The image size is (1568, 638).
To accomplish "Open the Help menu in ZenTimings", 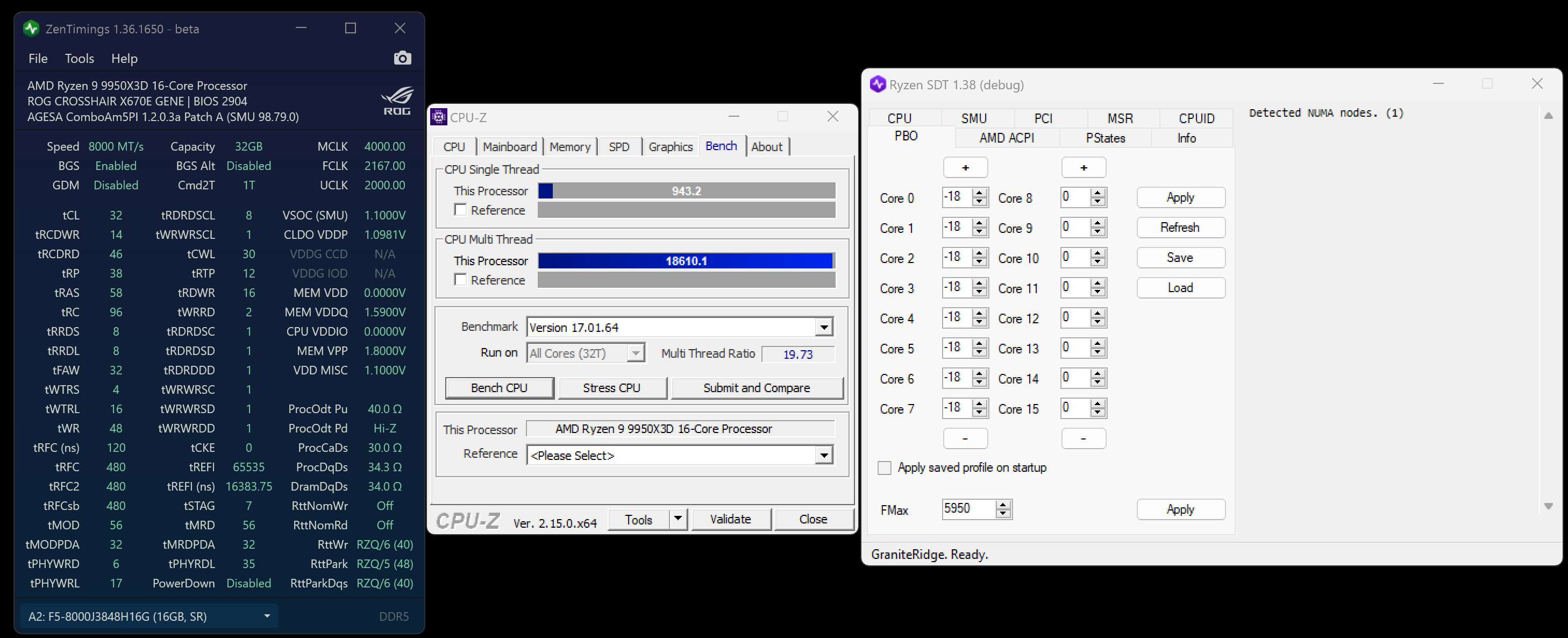I will click(124, 59).
